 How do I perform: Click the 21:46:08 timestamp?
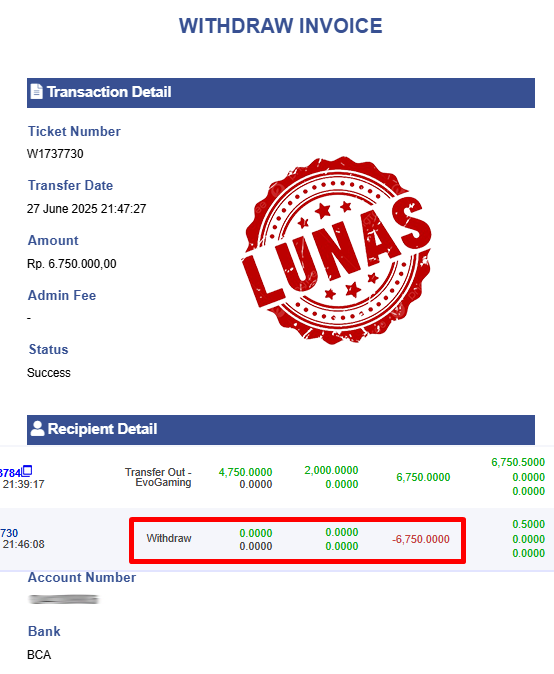point(24,544)
